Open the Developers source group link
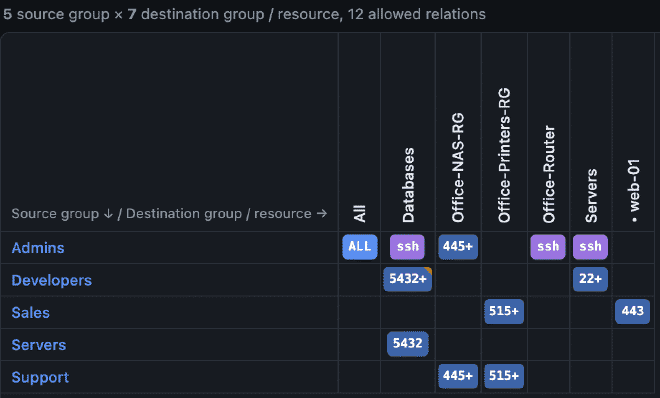Viewport: 660px width, 398px height. tap(51, 280)
